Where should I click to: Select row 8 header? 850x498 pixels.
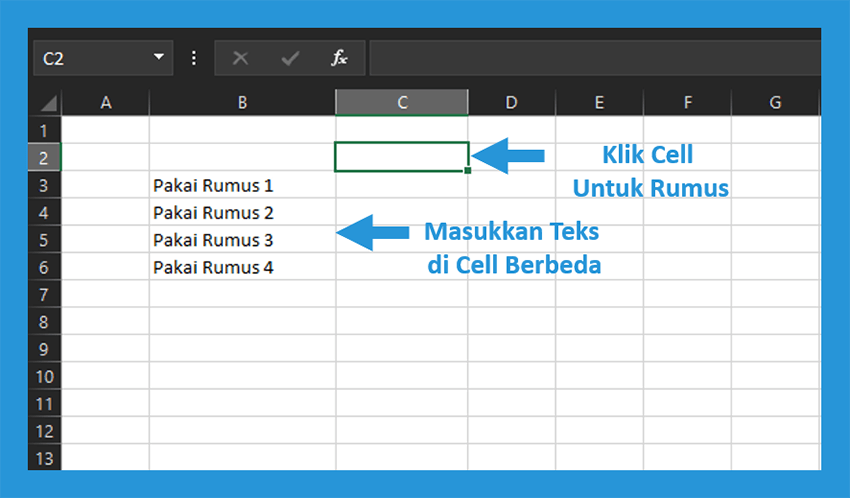(44, 322)
